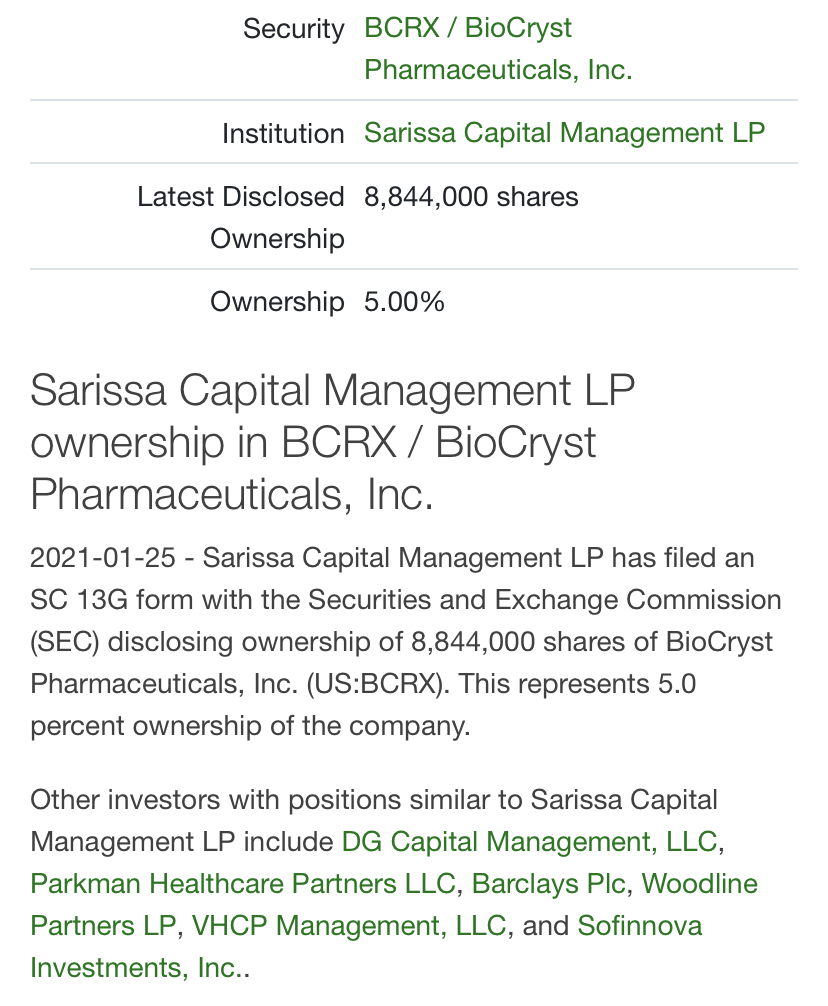
Task: Click the Ownership row label
Action: (x=277, y=302)
